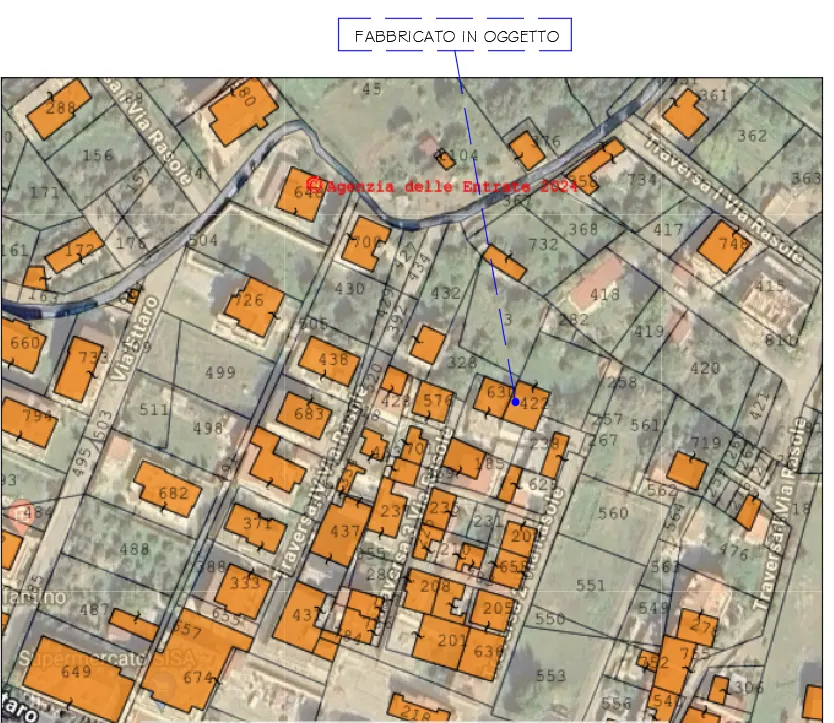
Task: Click parcel number 368
Action: click(583, 229)
